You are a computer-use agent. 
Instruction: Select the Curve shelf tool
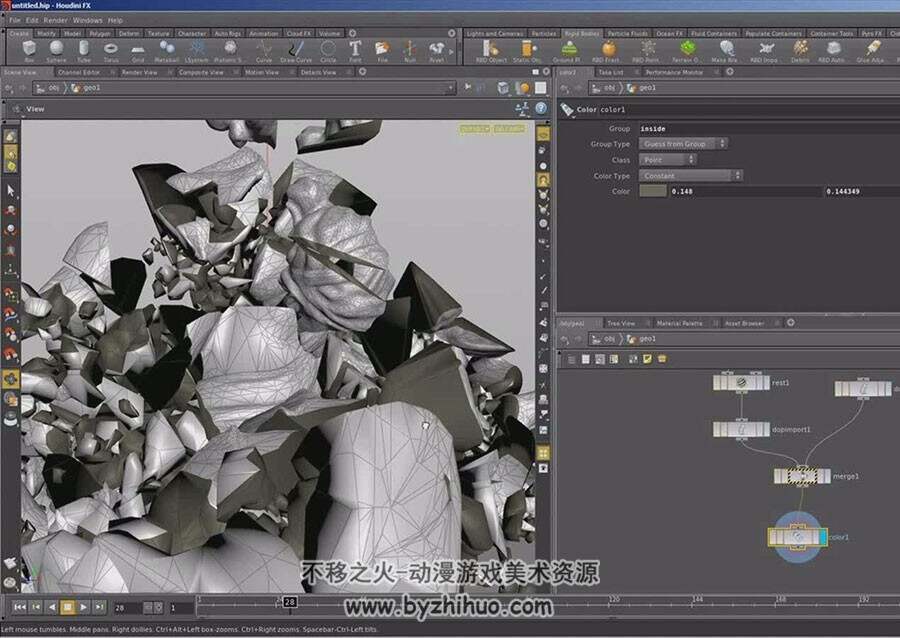[264, 50]
